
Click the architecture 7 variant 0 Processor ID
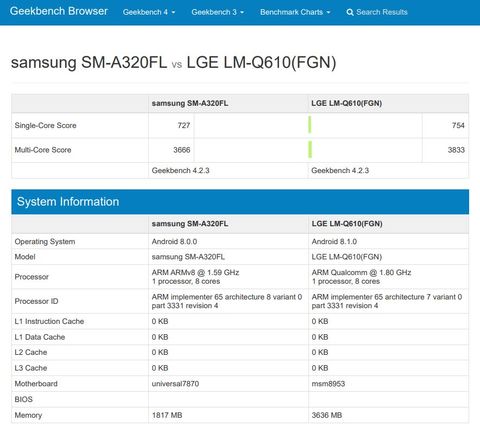(x=387, y=301)
